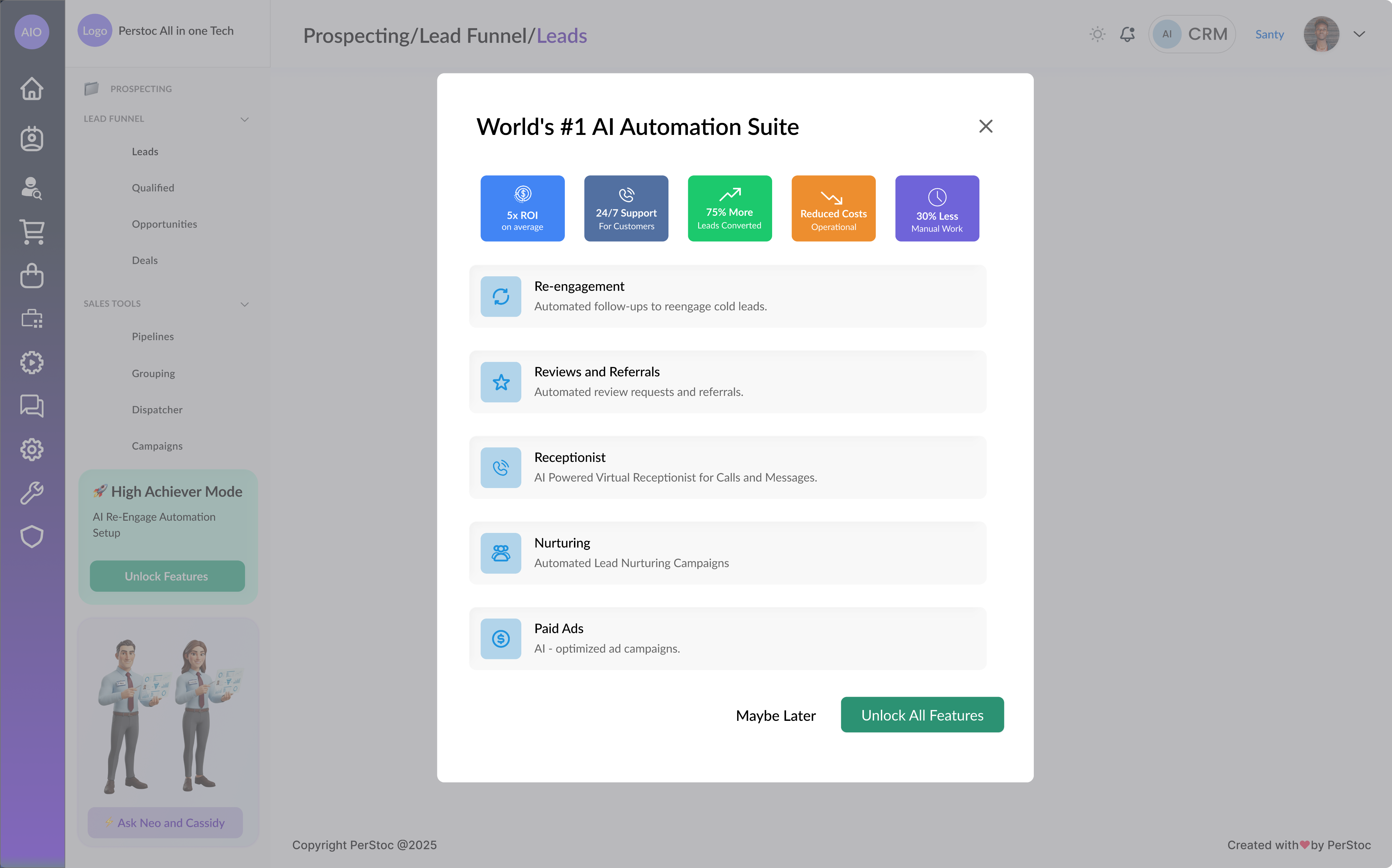The height and width of the screenshot is (868, 1392).
Task: Open the wrench tools sidebar icon
Action: 32,492
